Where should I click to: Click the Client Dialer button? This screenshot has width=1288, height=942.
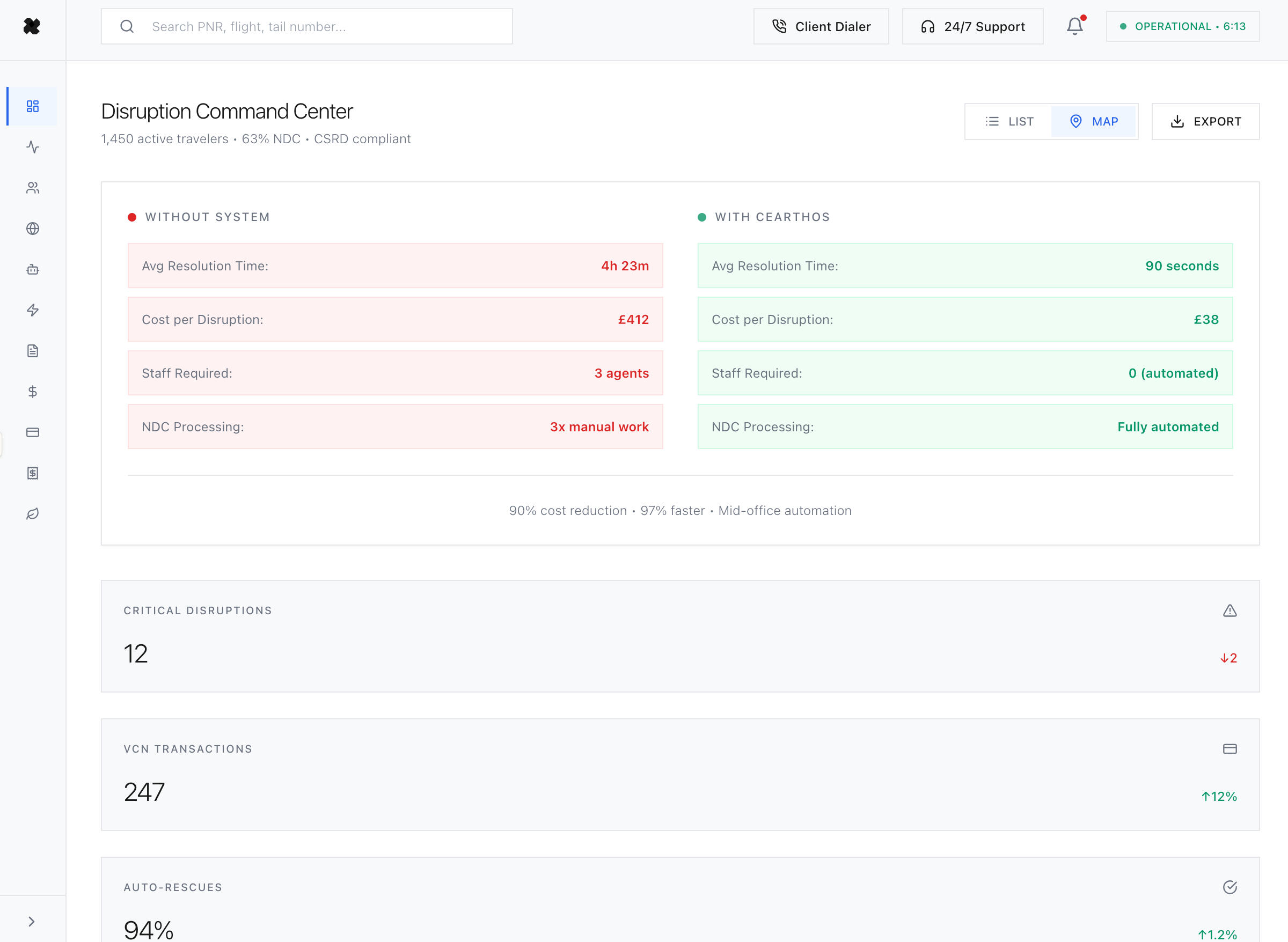(x=821, y=26)
